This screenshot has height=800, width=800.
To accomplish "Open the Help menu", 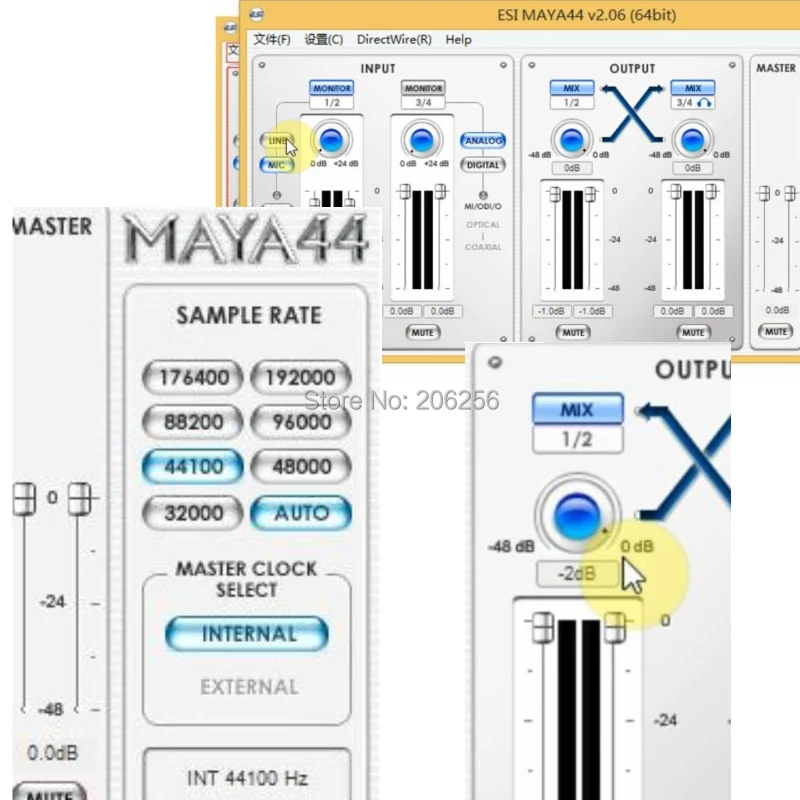I will point(458,40).
